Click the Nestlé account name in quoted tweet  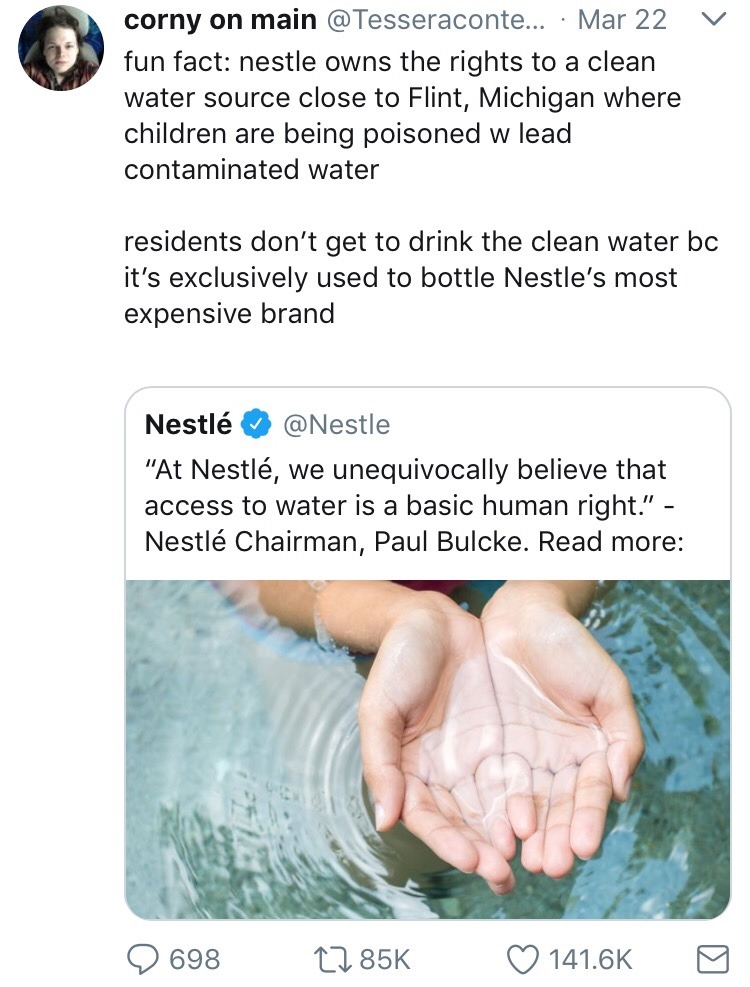click(189, 424)
